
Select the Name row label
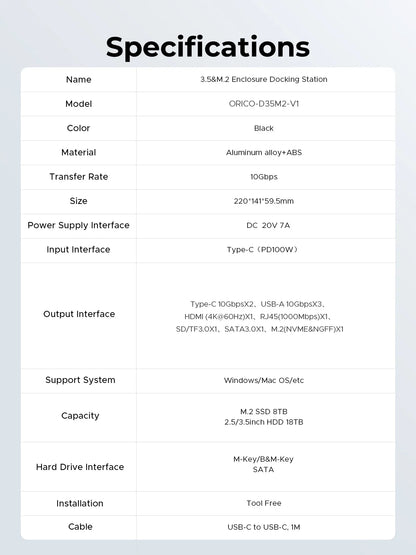[79, 80]
